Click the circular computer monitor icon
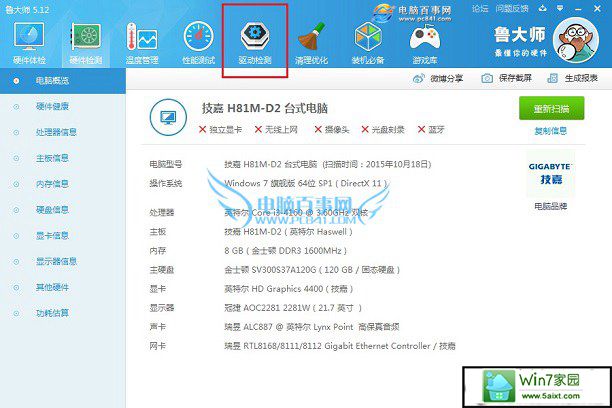612x408 pixels. coord(168,117)
